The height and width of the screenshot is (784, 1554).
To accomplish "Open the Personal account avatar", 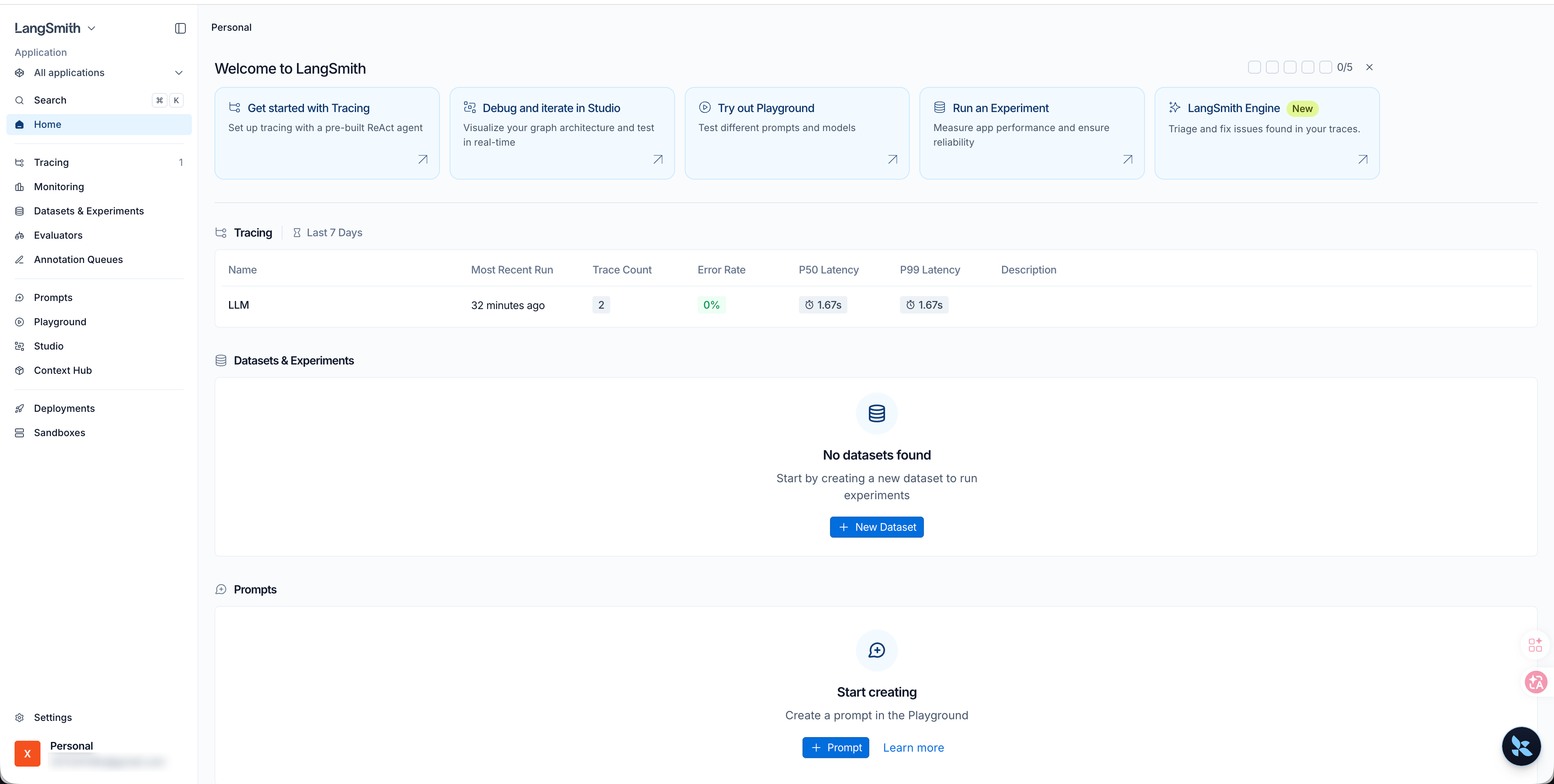I will (27, 753).
